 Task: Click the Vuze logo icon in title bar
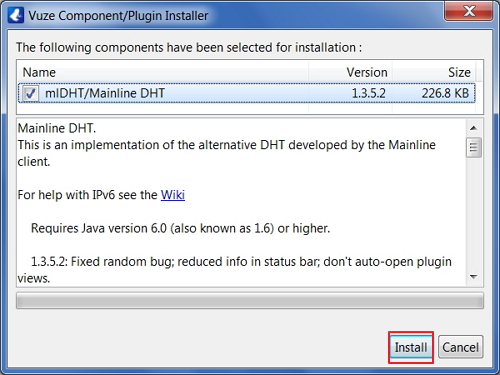[16, 15]
